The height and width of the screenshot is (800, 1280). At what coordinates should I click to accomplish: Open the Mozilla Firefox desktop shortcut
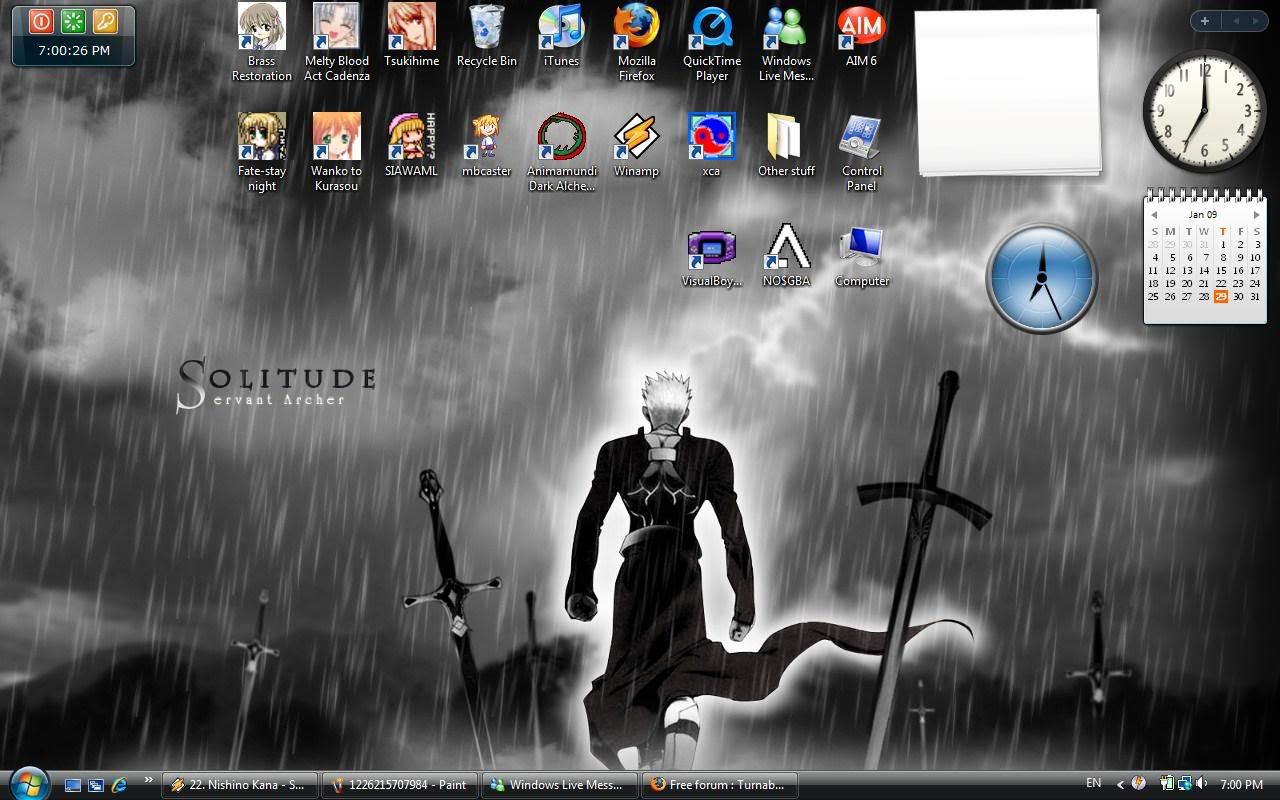pyautogui.click(x=636, y=28)
